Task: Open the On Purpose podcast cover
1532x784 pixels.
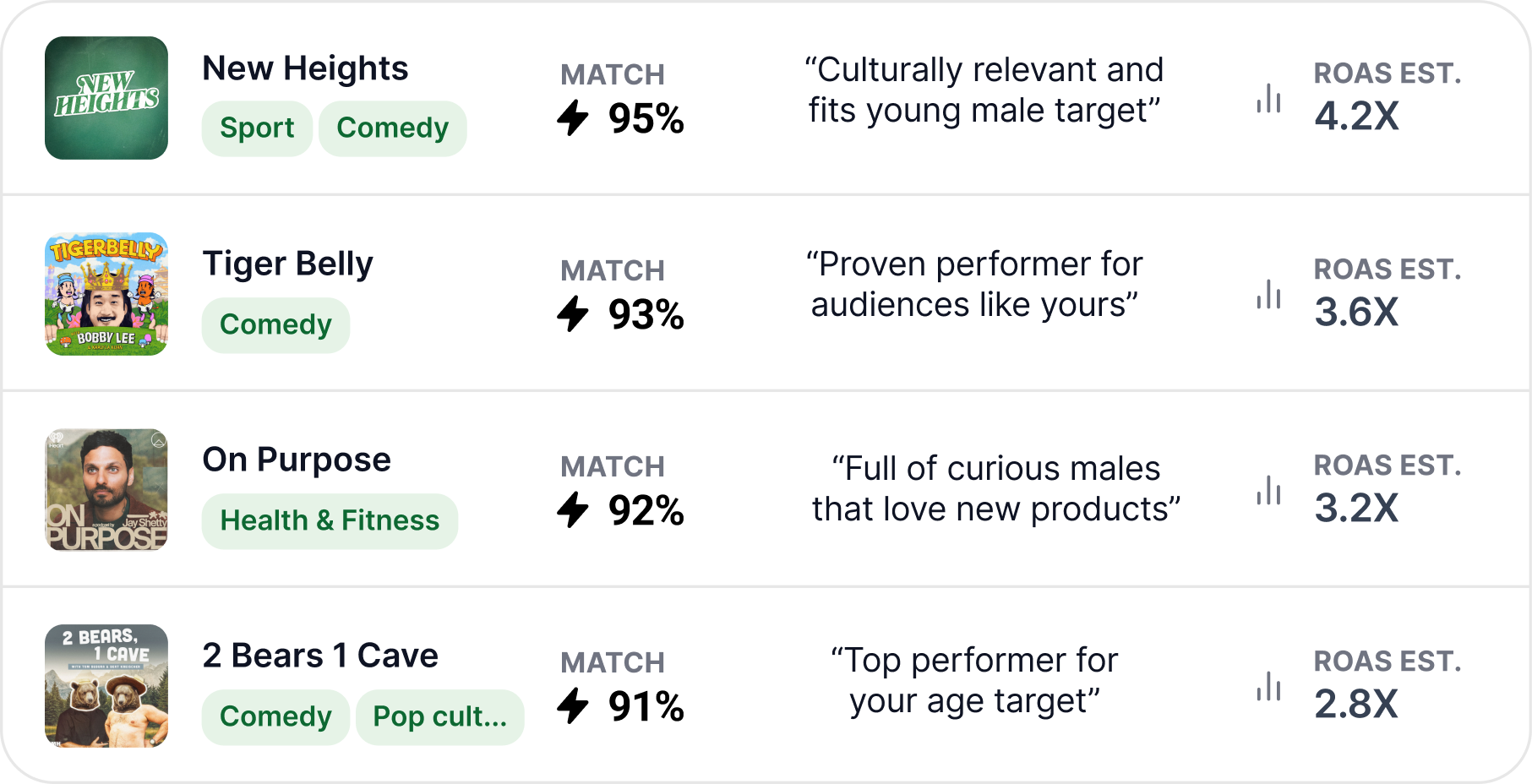Action: (106, 490)
